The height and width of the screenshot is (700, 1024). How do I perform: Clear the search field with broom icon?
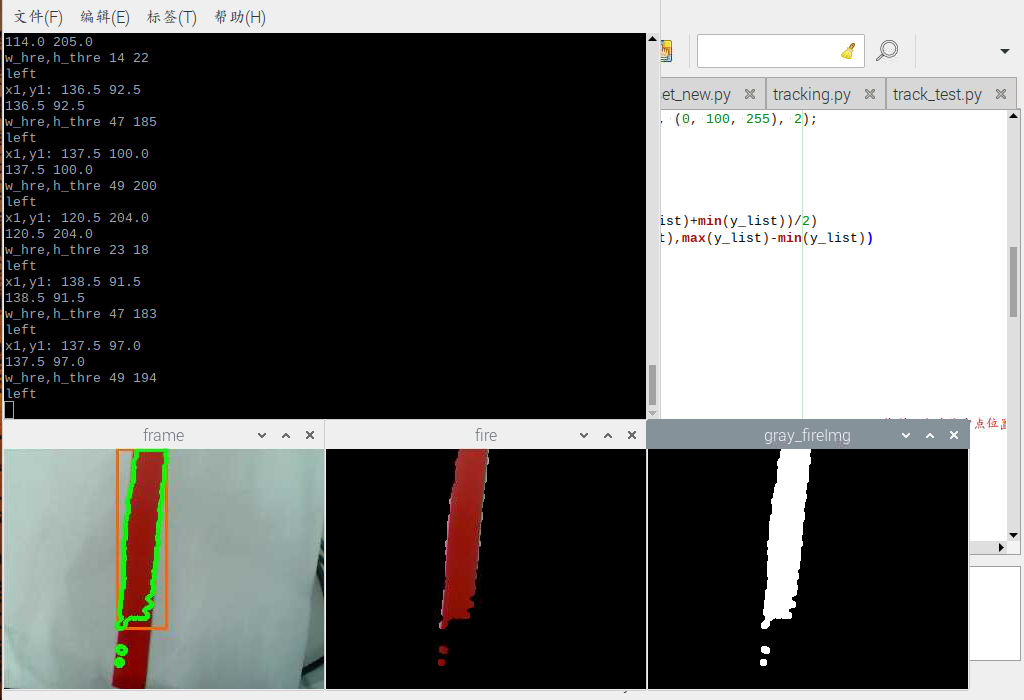pos(848,51)
